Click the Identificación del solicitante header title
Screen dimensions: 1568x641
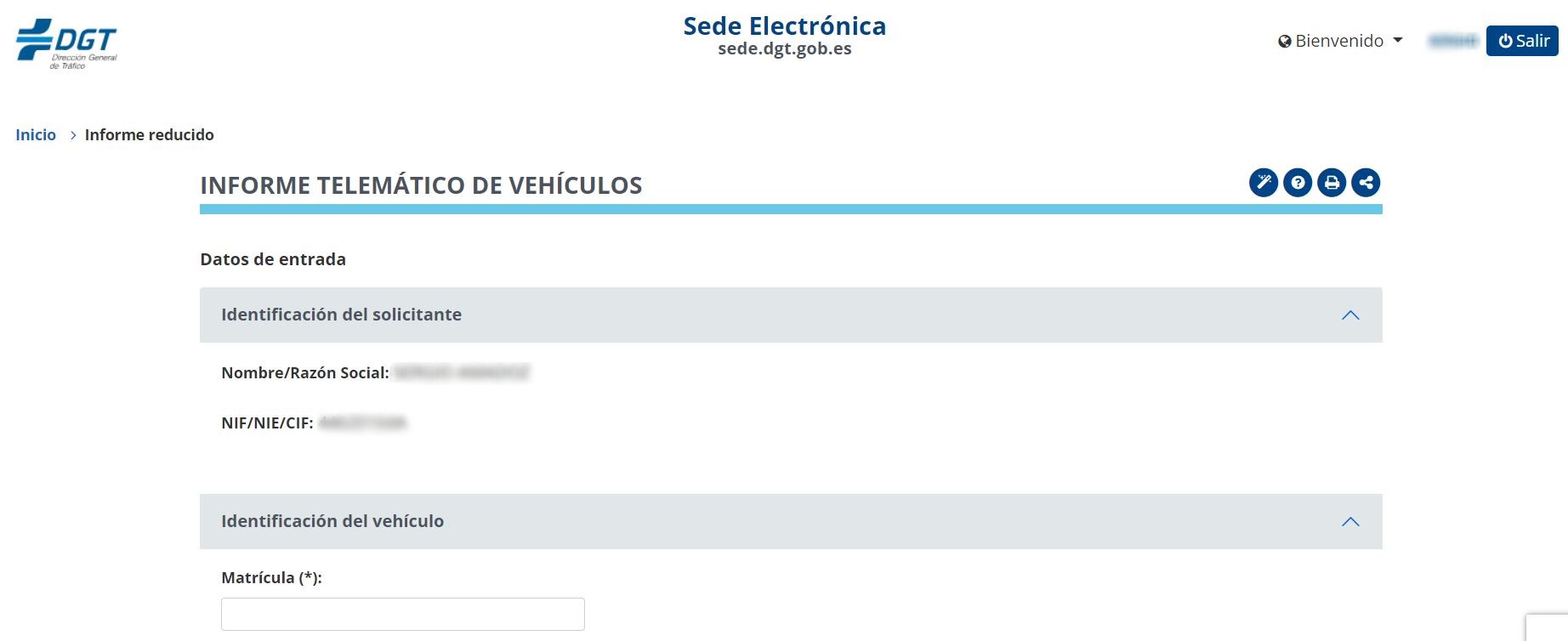[x=341, y=315]
